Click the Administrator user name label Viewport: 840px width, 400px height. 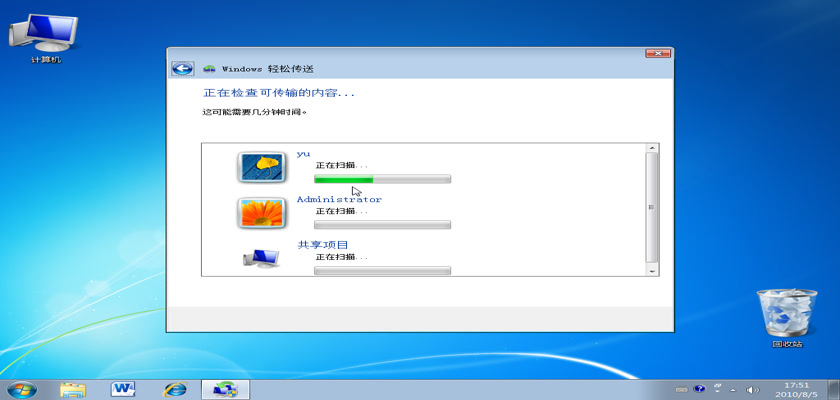coord(339,199)
